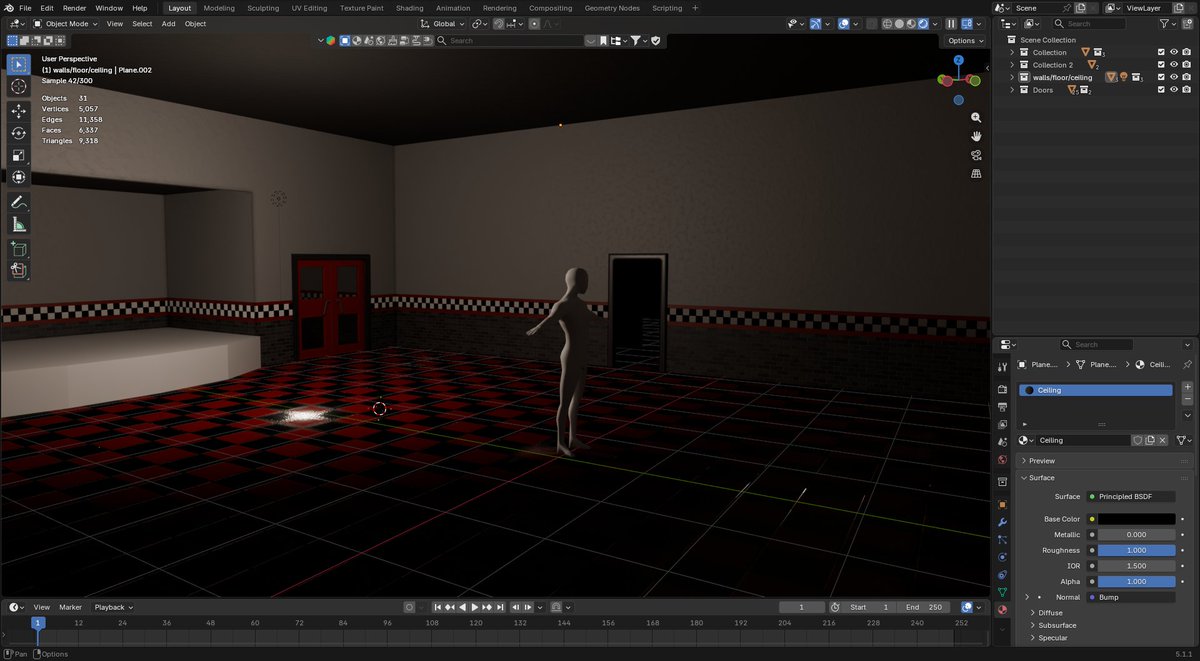Switch to Geometry Nodes workspace tab

coord(612,8)
